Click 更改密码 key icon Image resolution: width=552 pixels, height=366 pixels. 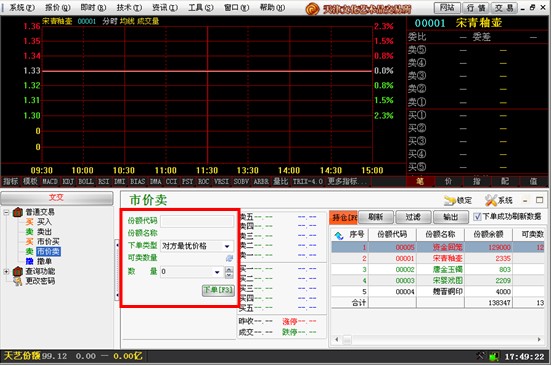pyautogui.click(x=18, y=281)
